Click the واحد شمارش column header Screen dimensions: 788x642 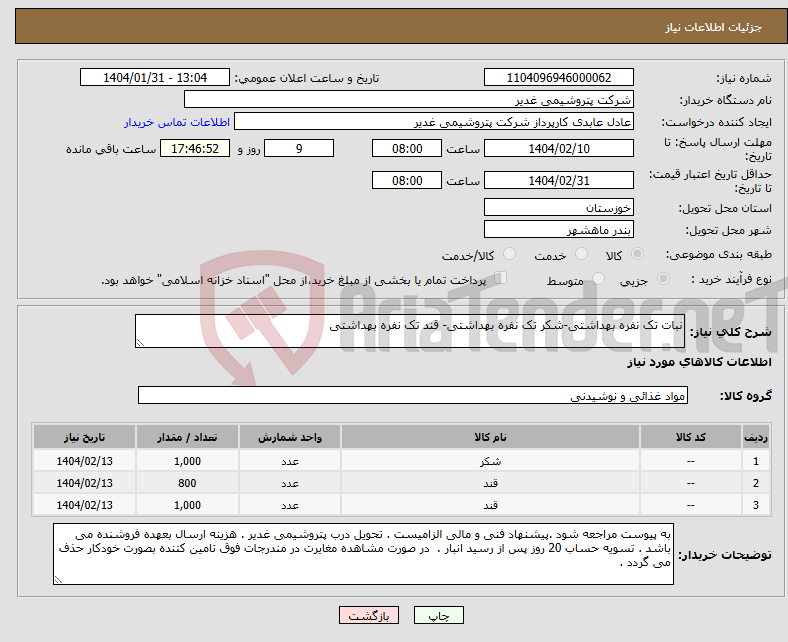pyautogui.click(x=290, y=437)
